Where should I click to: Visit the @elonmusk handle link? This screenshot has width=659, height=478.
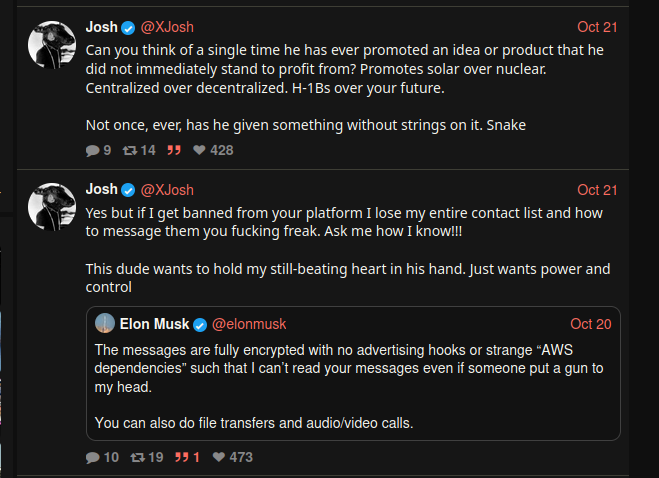pos(249,324)
